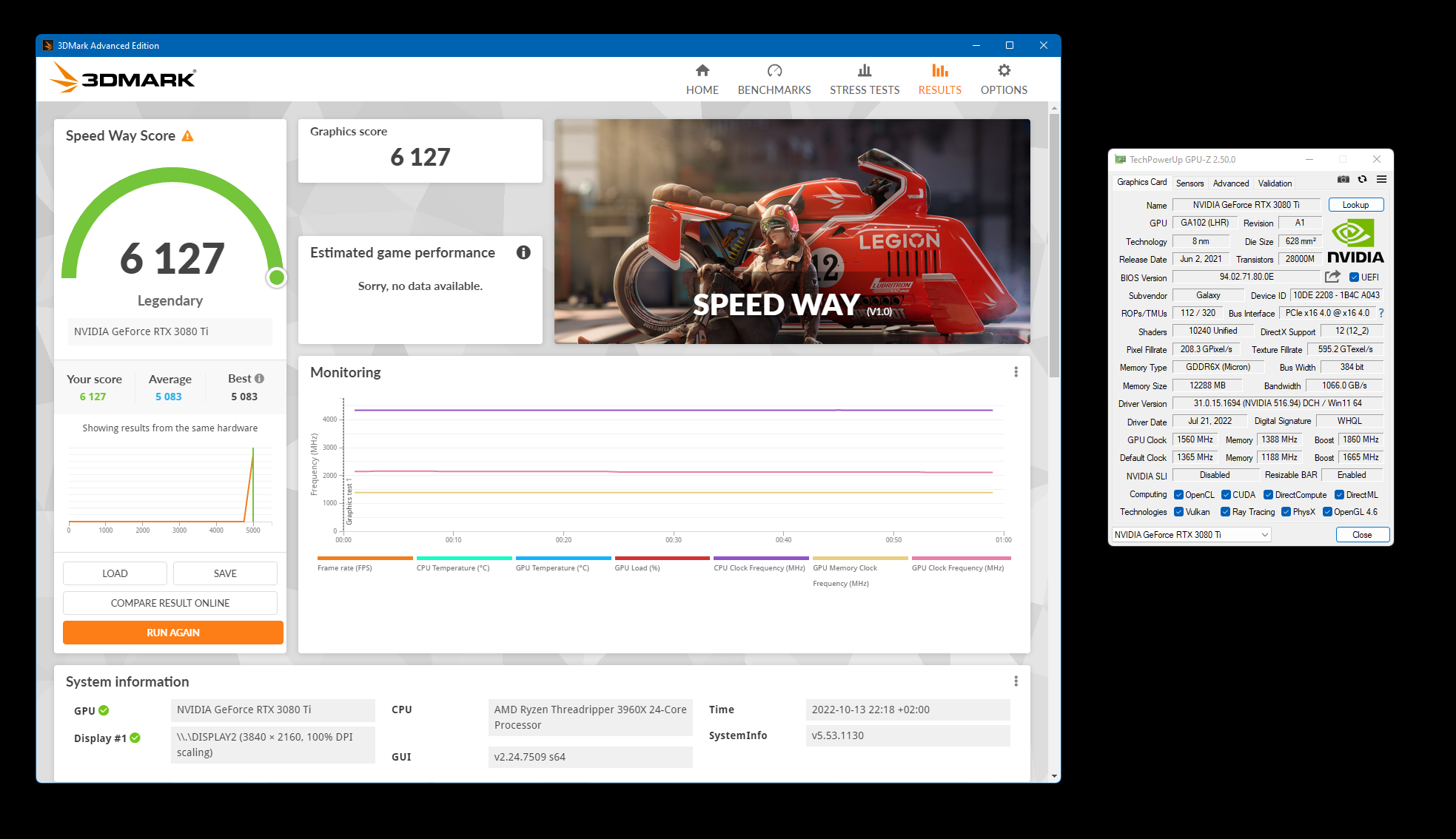Toggle the OpenCL checkbox
1456x839 pixels.
[x=1178, y=495]
